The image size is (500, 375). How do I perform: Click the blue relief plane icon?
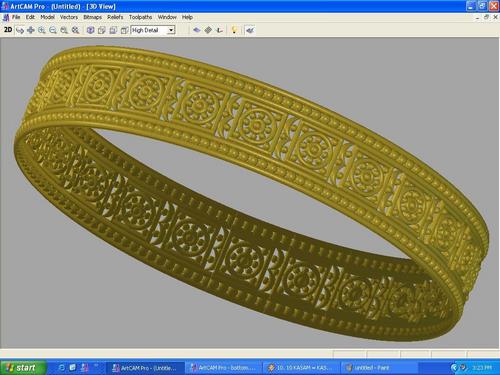[197, 30]
